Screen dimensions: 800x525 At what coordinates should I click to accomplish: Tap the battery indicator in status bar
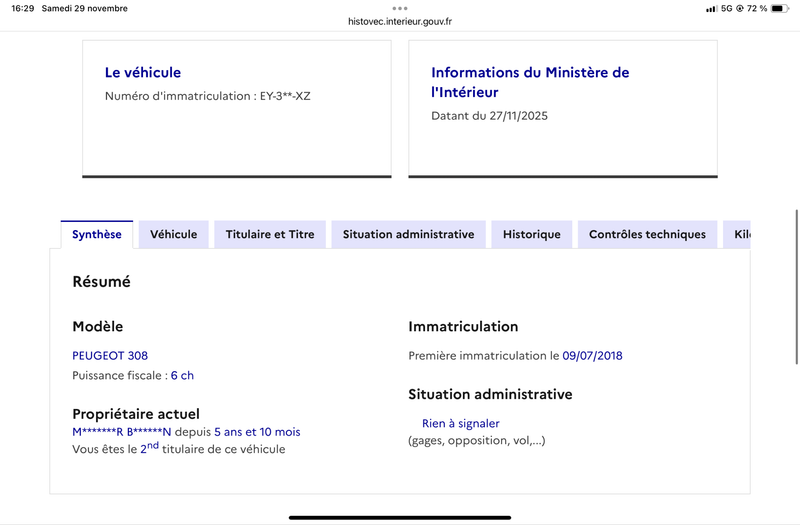tap(782, 8)
